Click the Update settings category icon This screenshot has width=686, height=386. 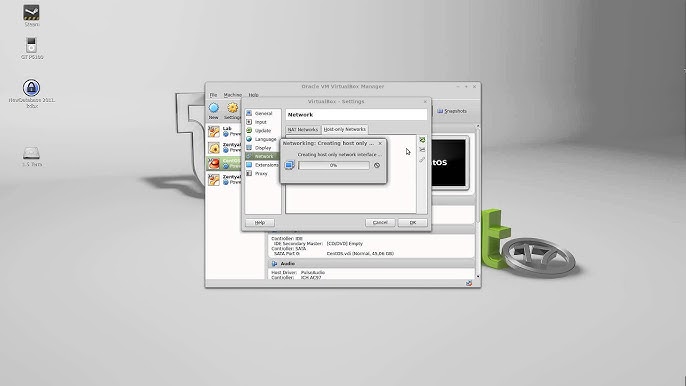[249, 130]
